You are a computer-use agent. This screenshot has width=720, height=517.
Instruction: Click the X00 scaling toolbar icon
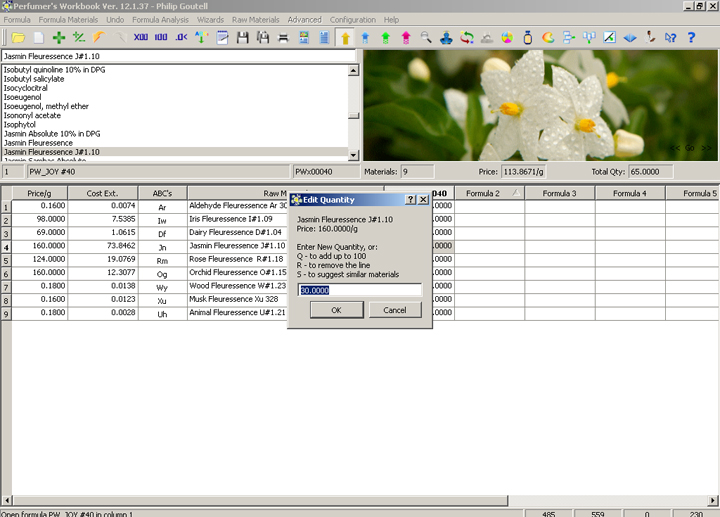pos(141,38)
